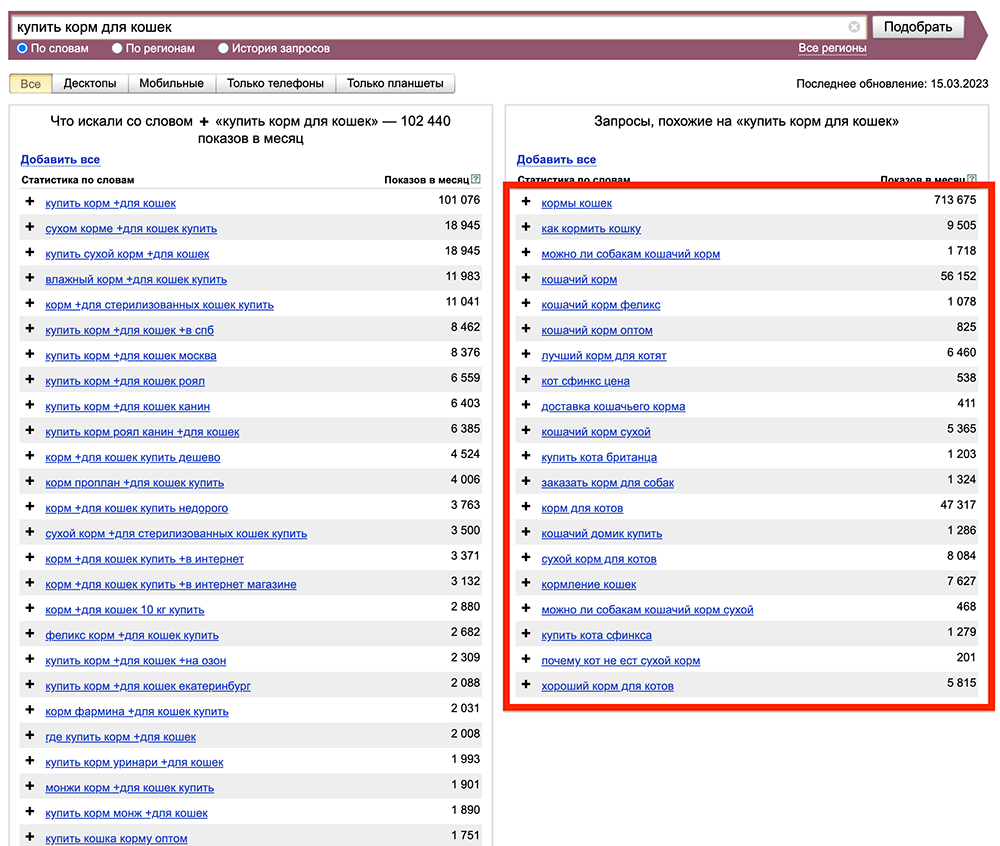Open the 'Только телефоны' tab
This screenshot has height=846, width=1000.
[x=275, y=83]
